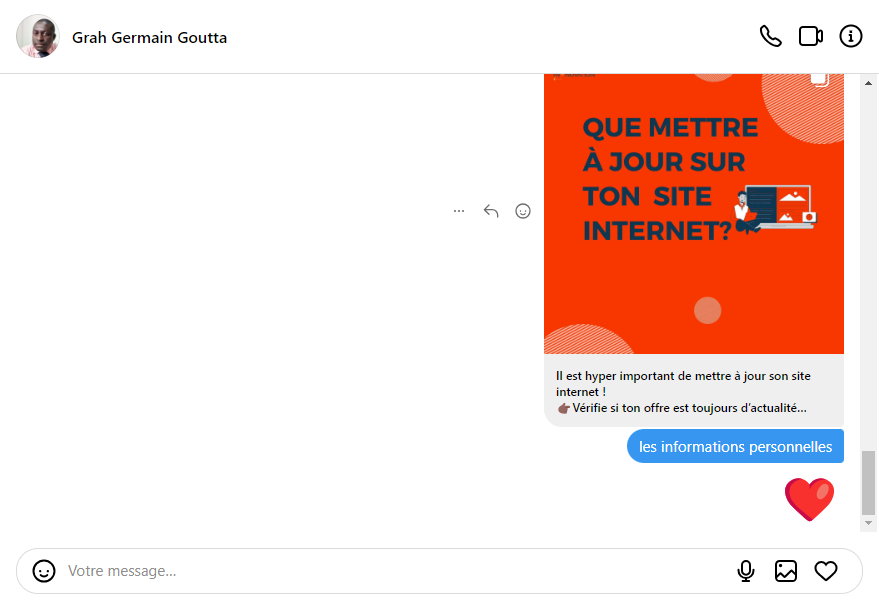Click the carousel icon on the shared post
Image resolution: width=879 pixels, height=607 pixels.
(x=819, y=80)
